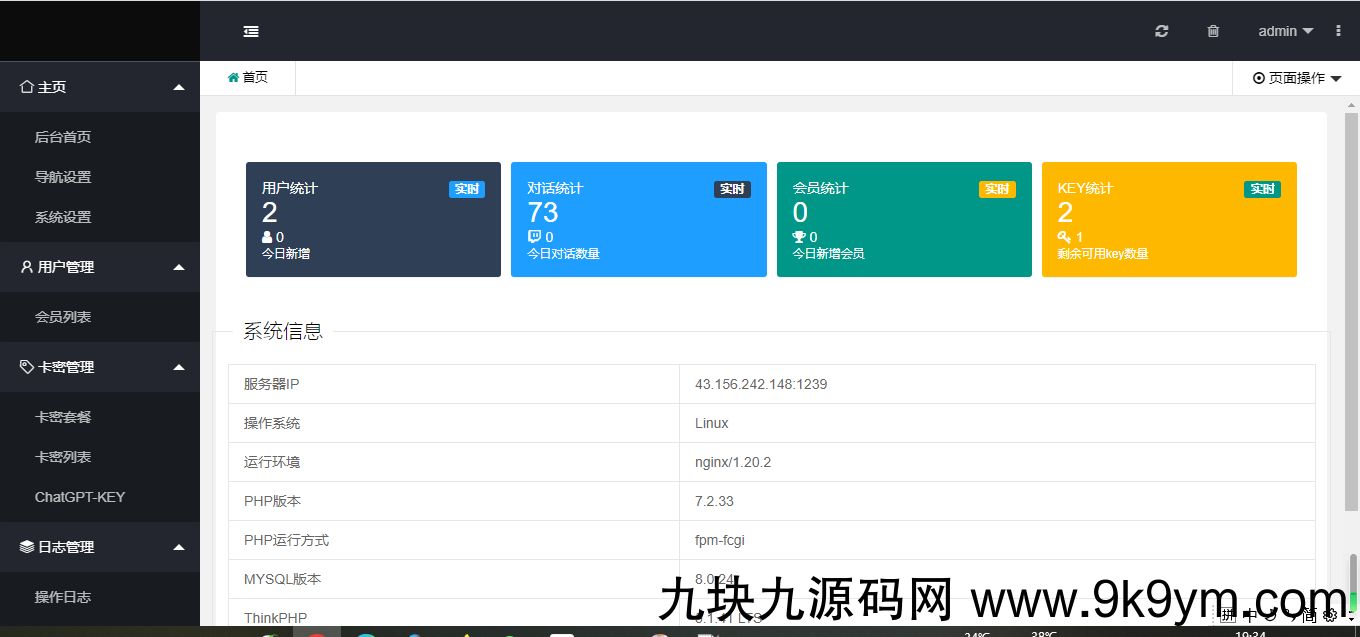Click the refresh icon in header
Viewport: 1360px width, 637px height.
tap(1161, 31)
